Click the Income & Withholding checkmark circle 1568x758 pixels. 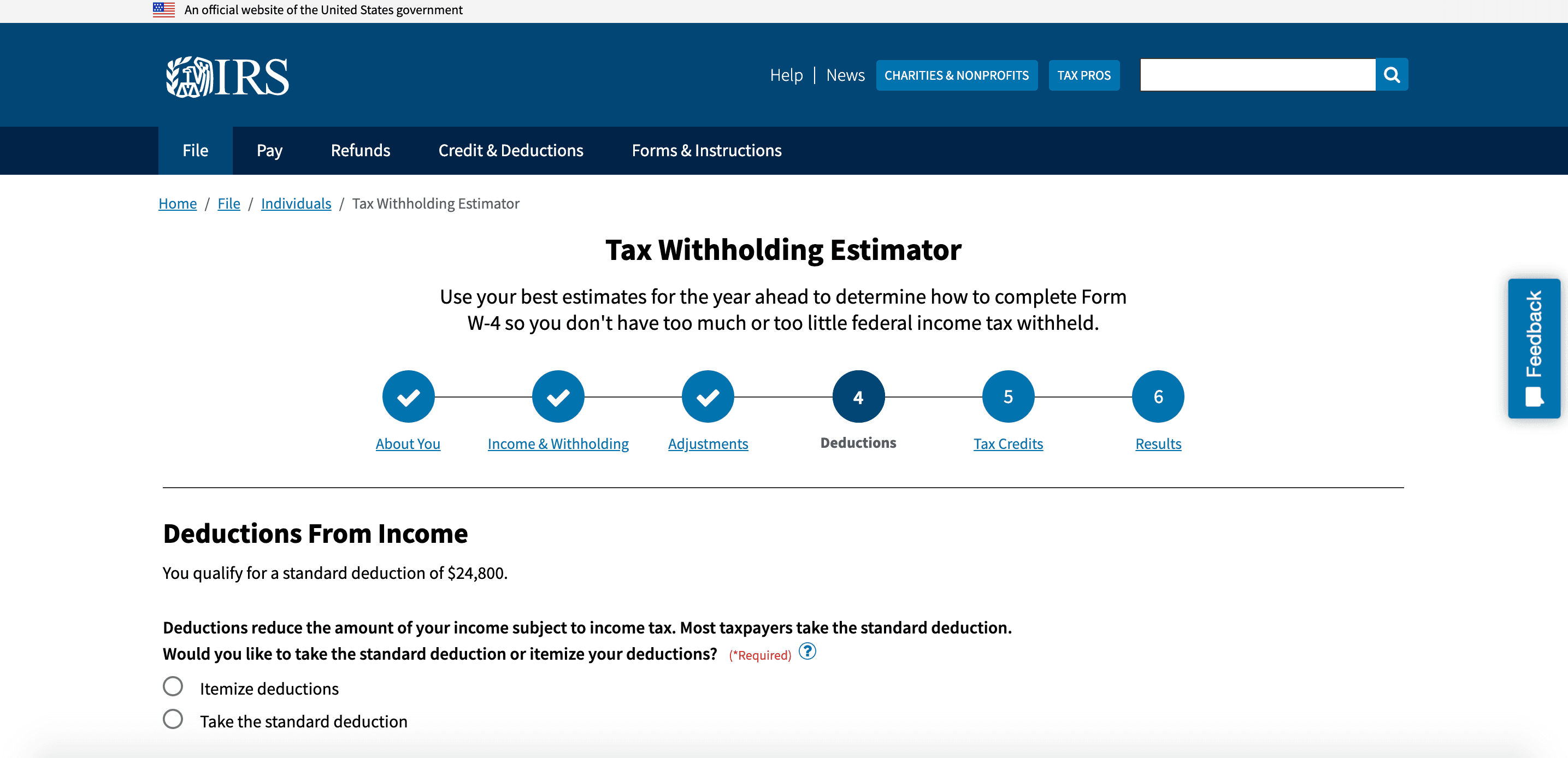click(x=558, y=396)
